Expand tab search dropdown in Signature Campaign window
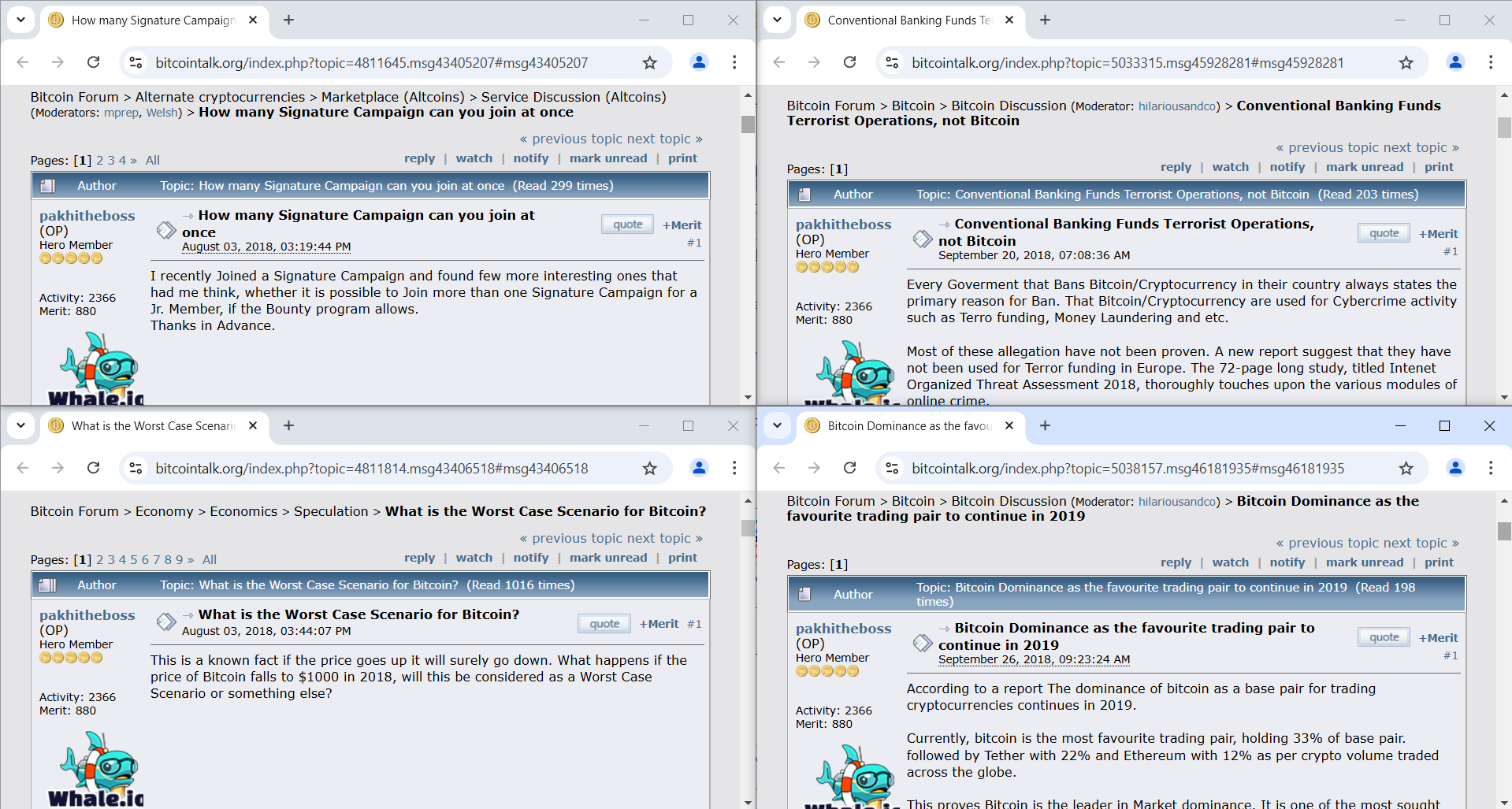This screenshot has height=809, width=1512. pos(20,20)
